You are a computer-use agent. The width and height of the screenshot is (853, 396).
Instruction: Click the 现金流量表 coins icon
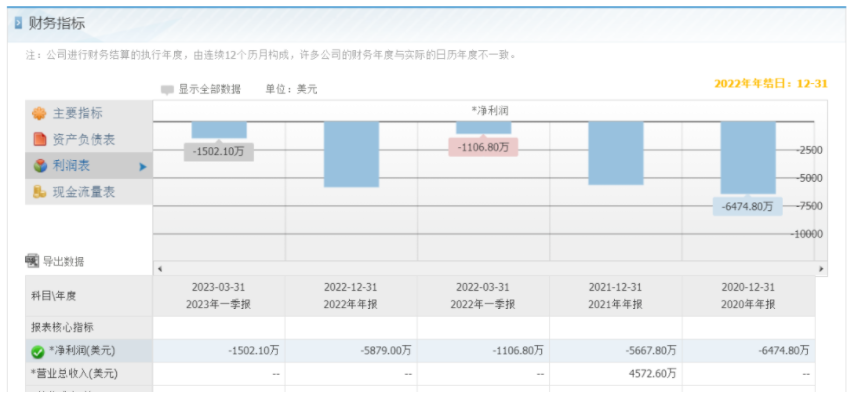39,192
